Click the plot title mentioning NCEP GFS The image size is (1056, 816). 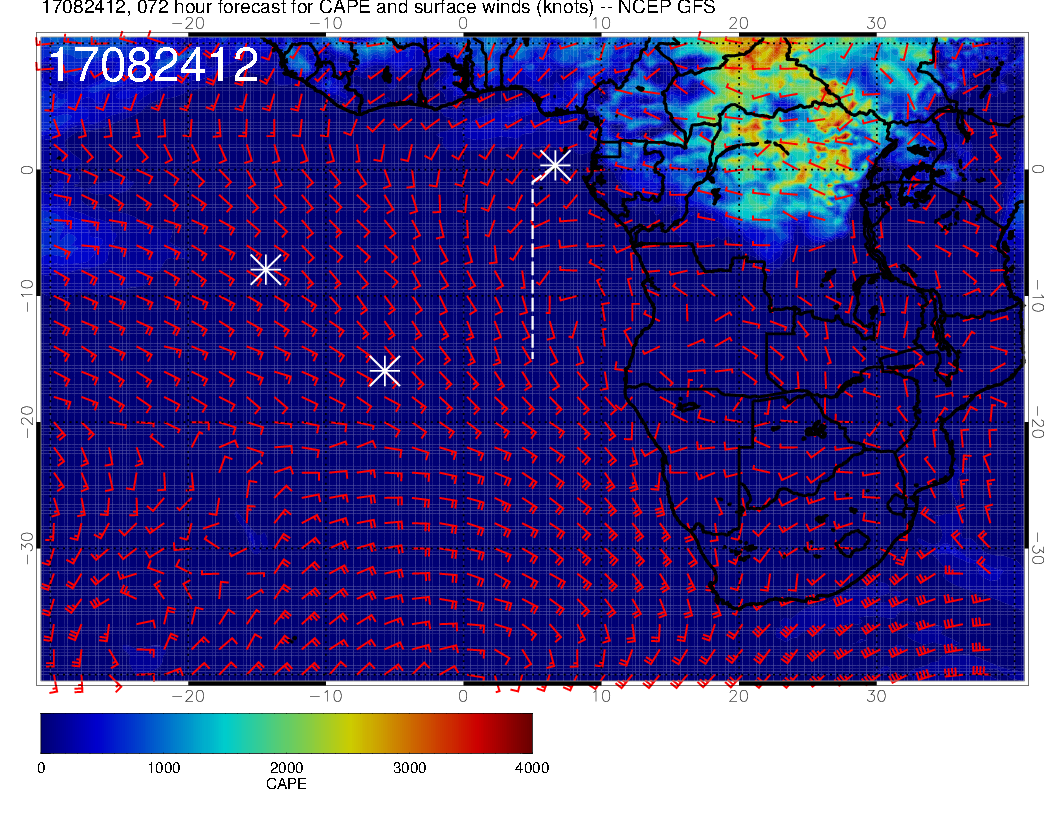point(378,7)
